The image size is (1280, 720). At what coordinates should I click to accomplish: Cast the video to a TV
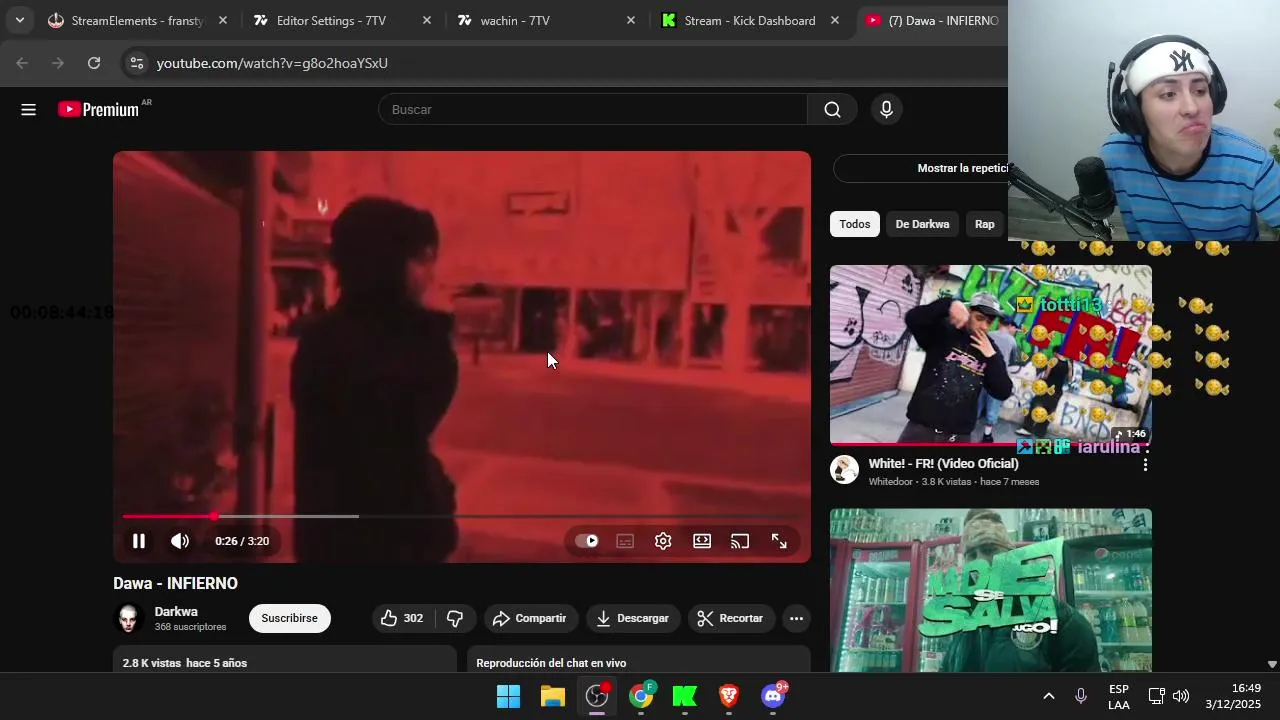pos(740,541)
